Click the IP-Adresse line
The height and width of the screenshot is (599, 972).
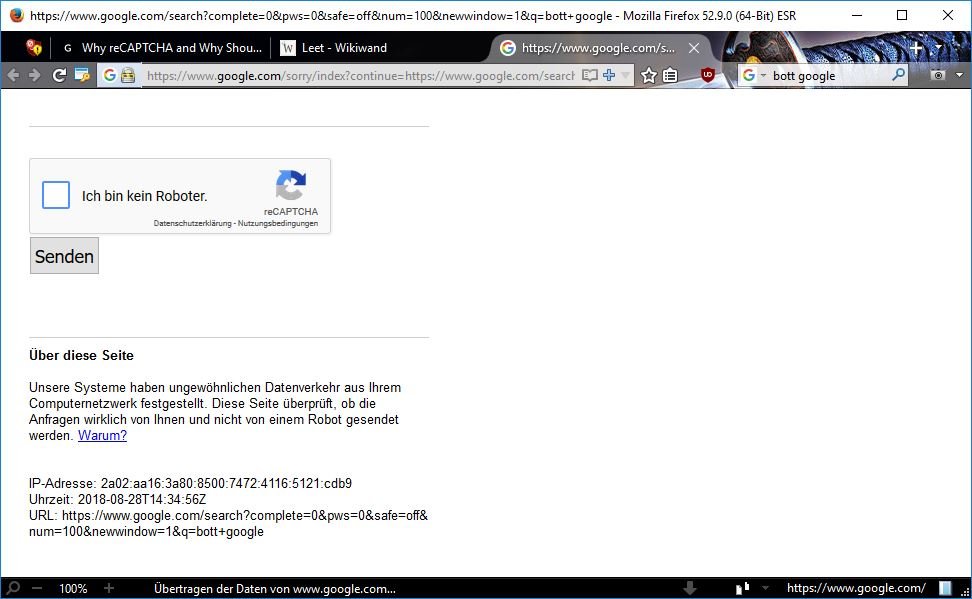click(190, 483)
